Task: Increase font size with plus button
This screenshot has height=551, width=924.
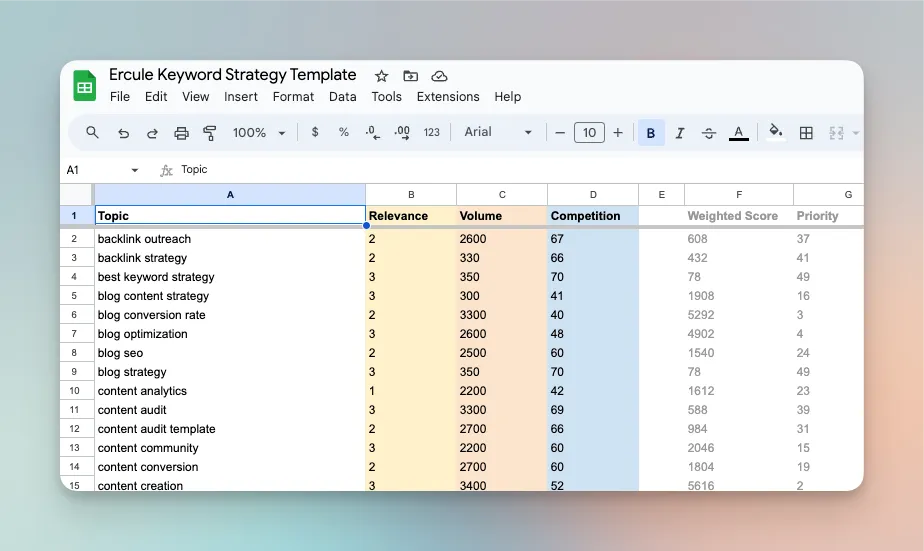Action: click(x=618, y=133)
